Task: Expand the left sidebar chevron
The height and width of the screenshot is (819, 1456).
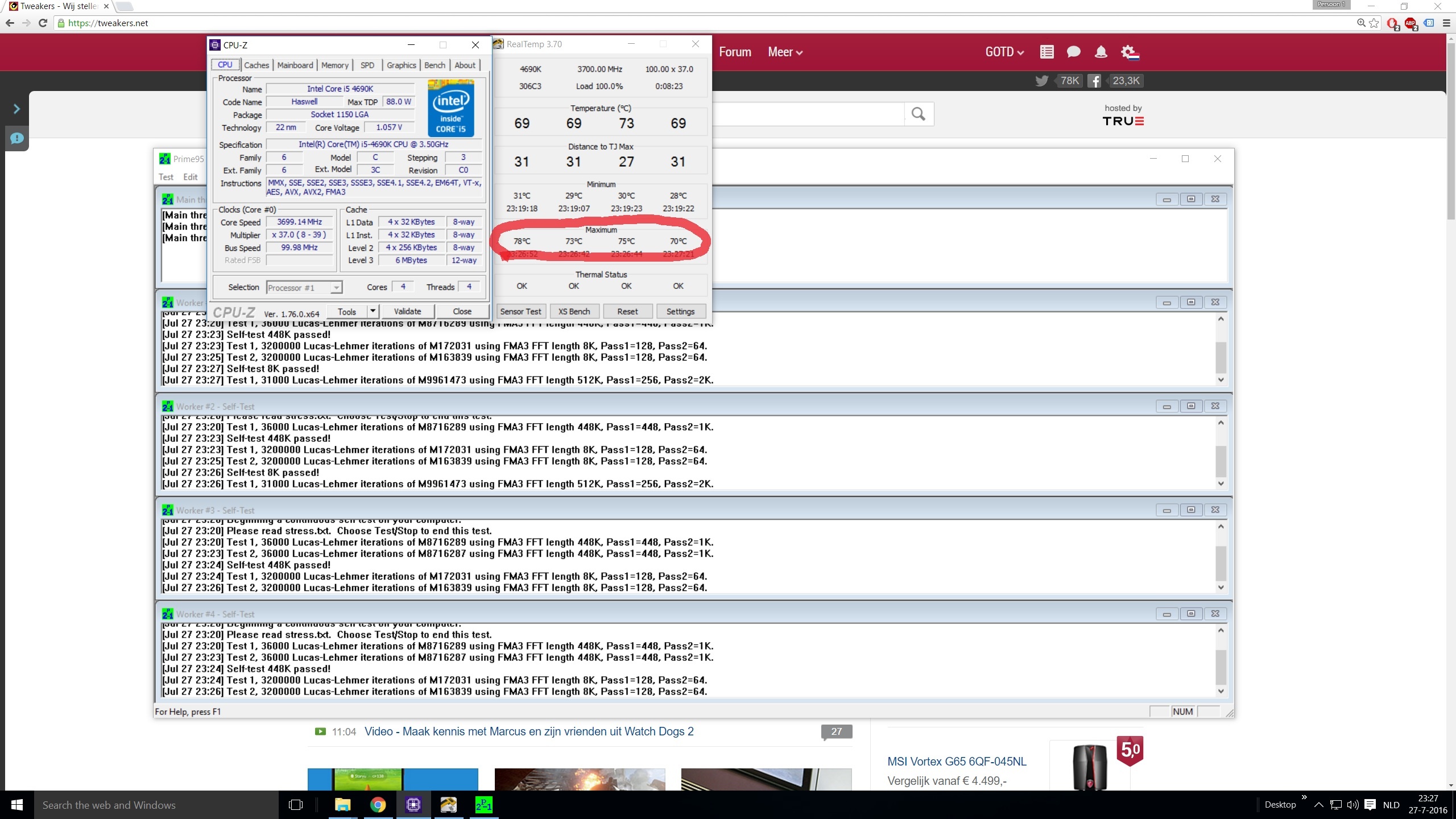Action: pyautogui.click(x=16, y=109)
